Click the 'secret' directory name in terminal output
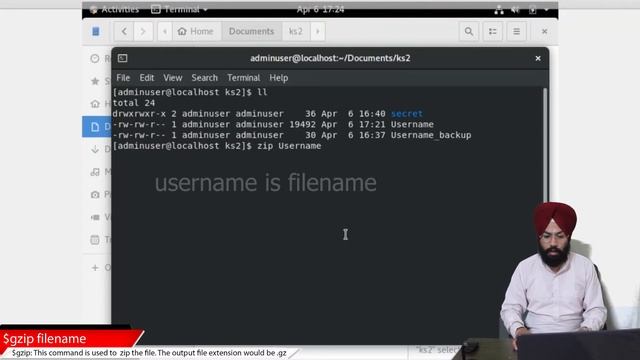The height and width of the screenshot is (360, 640). 407,114
